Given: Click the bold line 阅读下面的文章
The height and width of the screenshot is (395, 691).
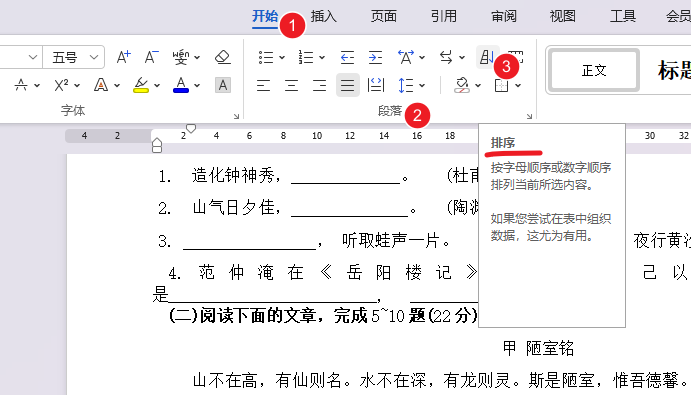Looking at the screenshot, I should pyautogui.click(x=259, y=316).
